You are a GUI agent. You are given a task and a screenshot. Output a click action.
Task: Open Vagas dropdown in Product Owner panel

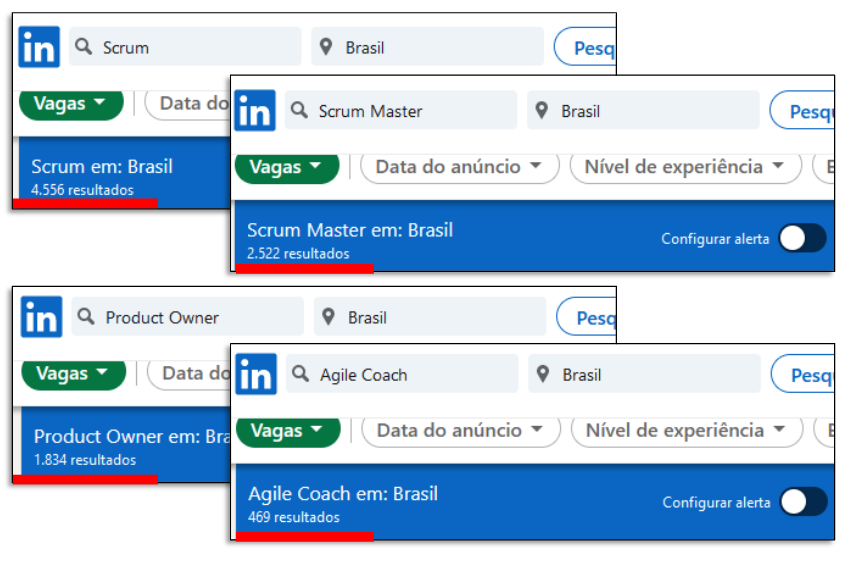click(73, 373)
